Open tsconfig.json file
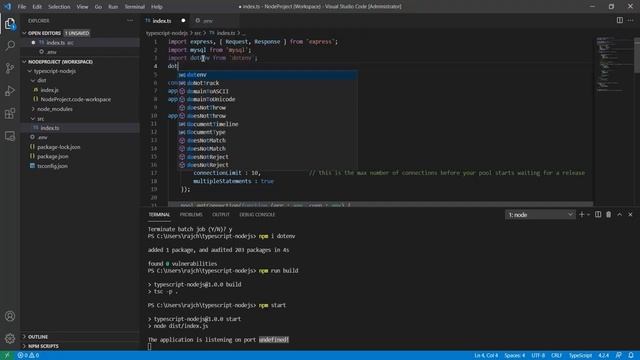640x360 pixels. (80, 166)
